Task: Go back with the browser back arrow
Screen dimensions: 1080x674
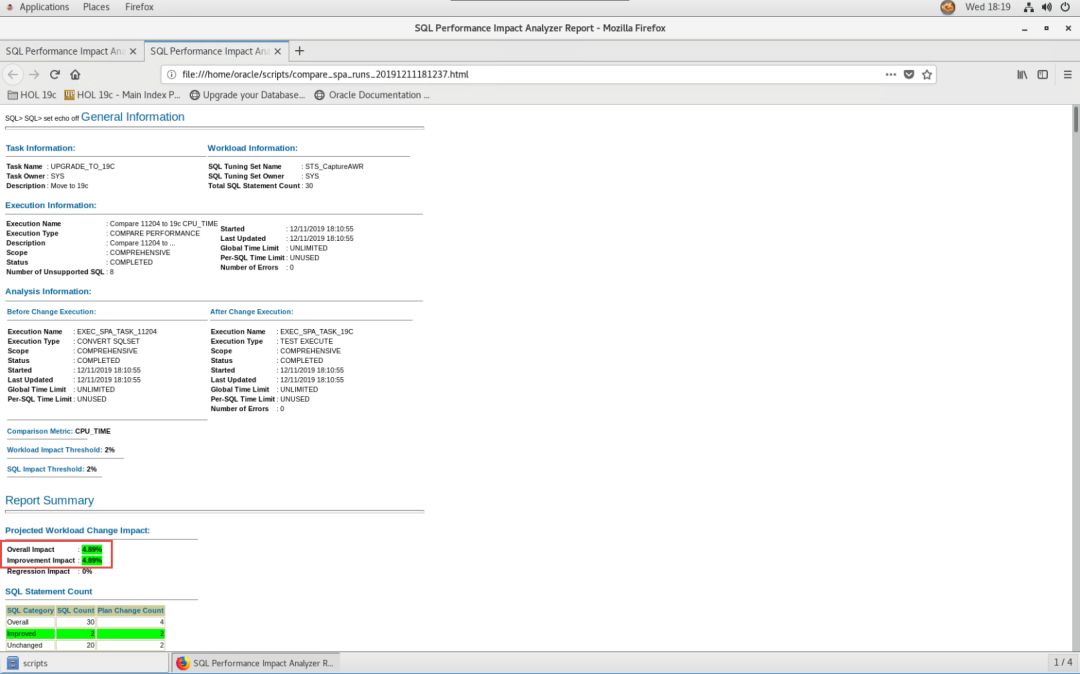Action: tap(12, 74)
